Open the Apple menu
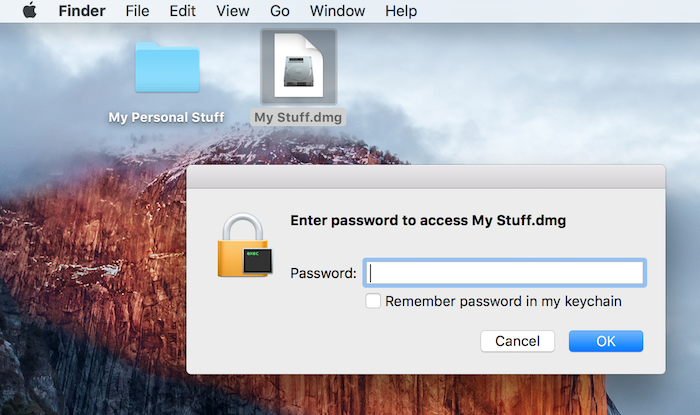700x415 pixels. [29, 10]
